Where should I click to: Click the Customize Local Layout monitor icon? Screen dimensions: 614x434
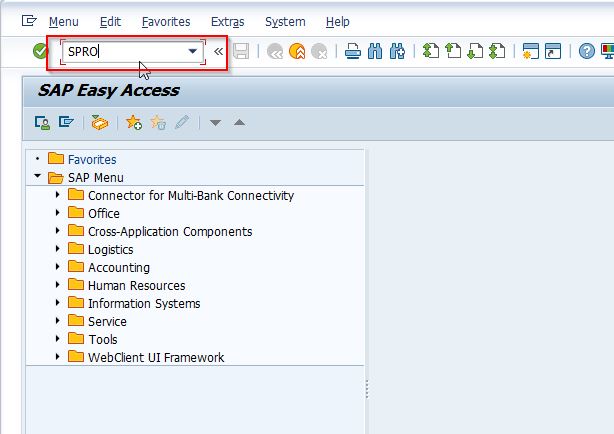(608, 51)
